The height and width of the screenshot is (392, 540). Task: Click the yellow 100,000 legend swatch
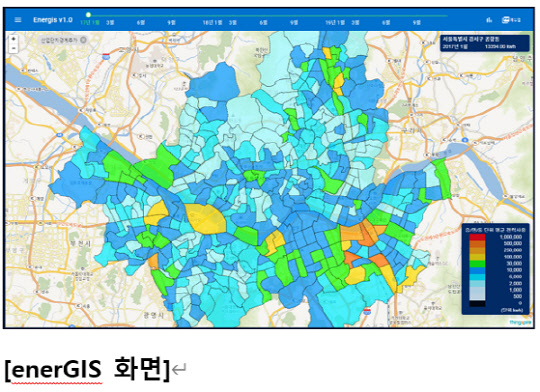tap(477, 257)
